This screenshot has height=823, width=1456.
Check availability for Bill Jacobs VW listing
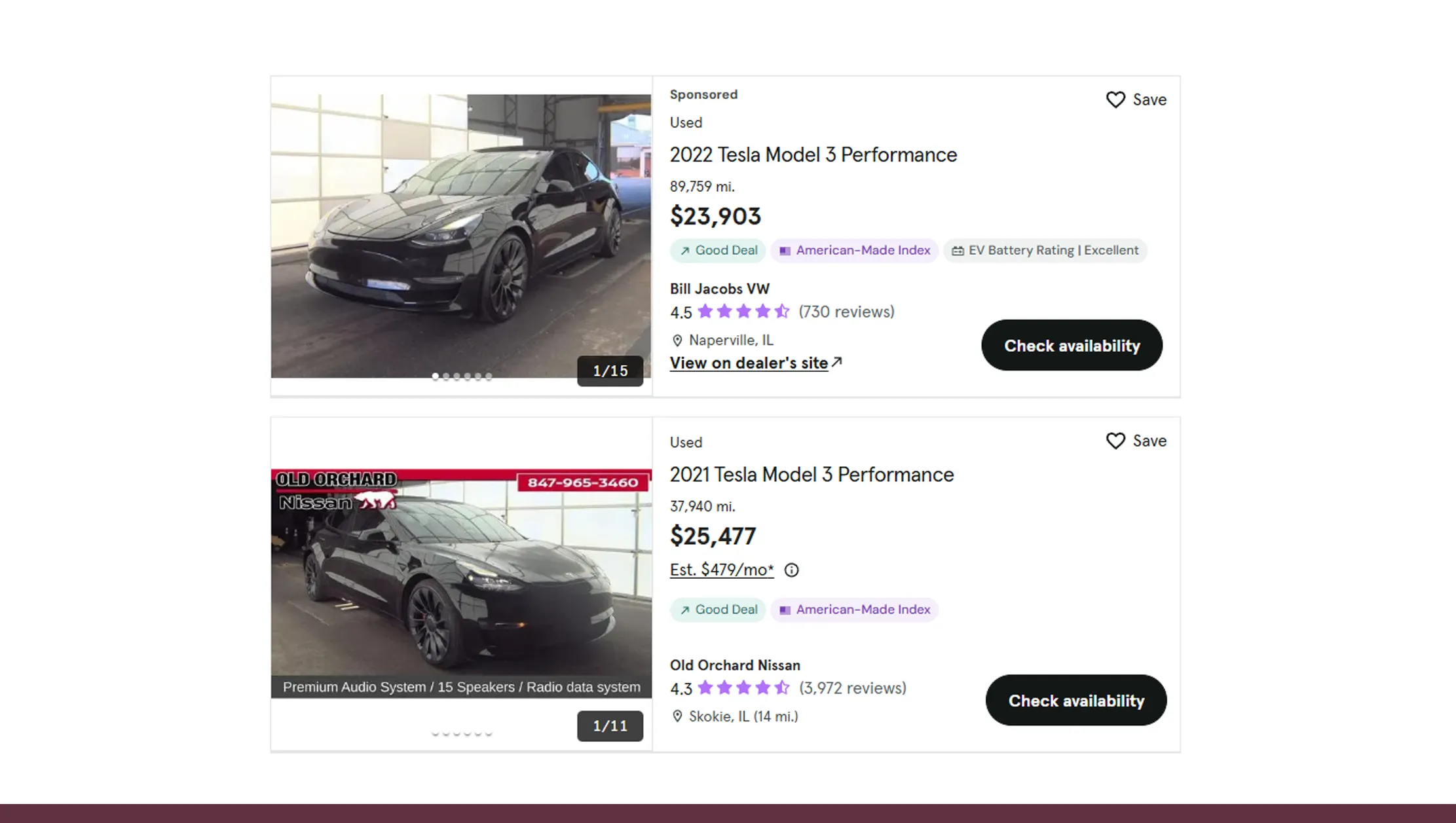(x=1072, y=345)
